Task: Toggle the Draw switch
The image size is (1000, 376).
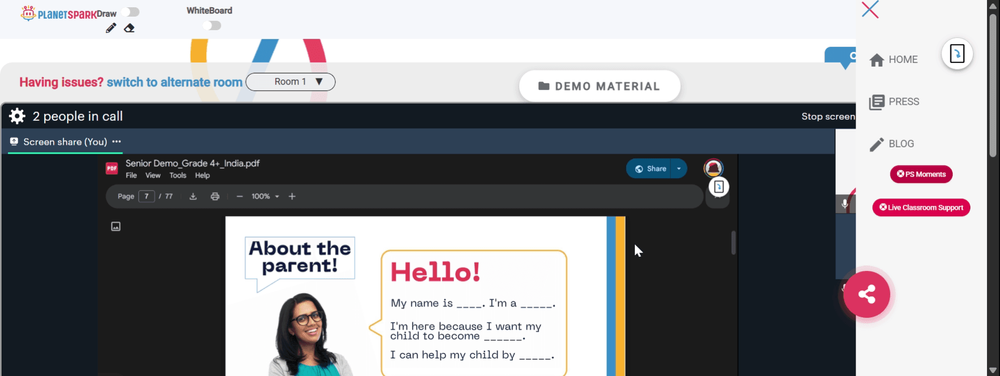Action: (130, 12)
